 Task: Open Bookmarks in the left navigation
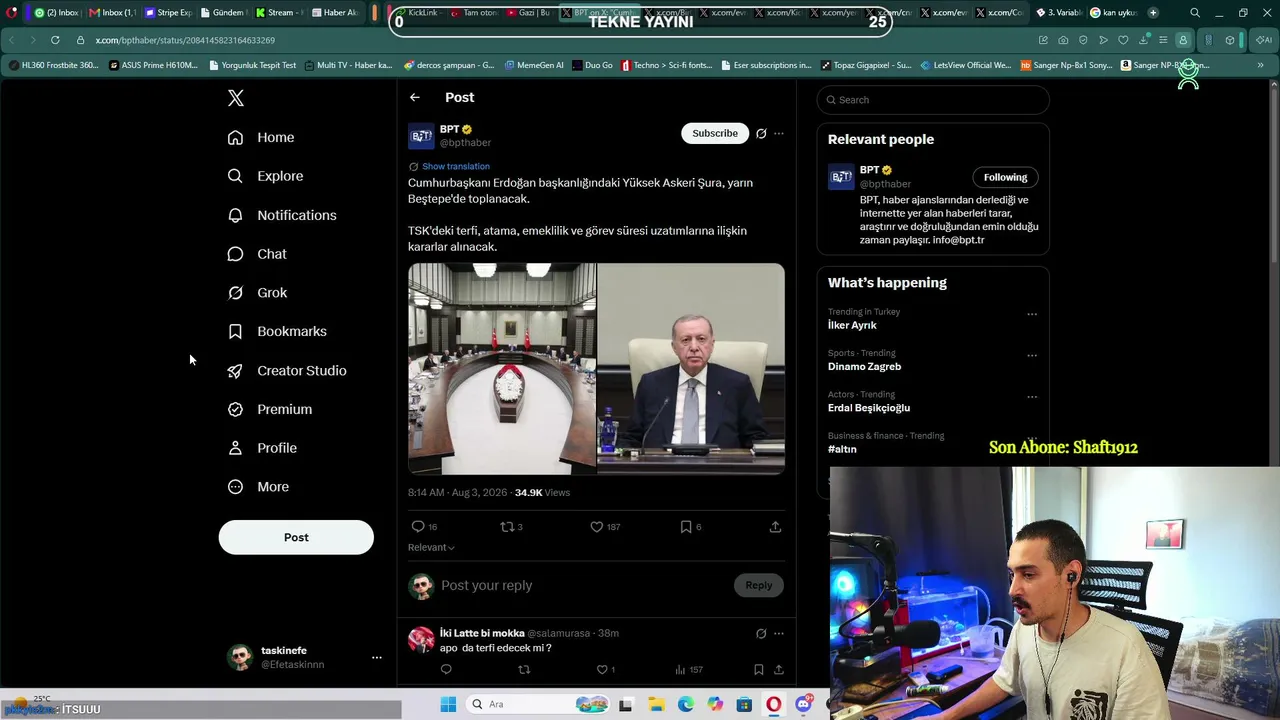tap(277, 331)
